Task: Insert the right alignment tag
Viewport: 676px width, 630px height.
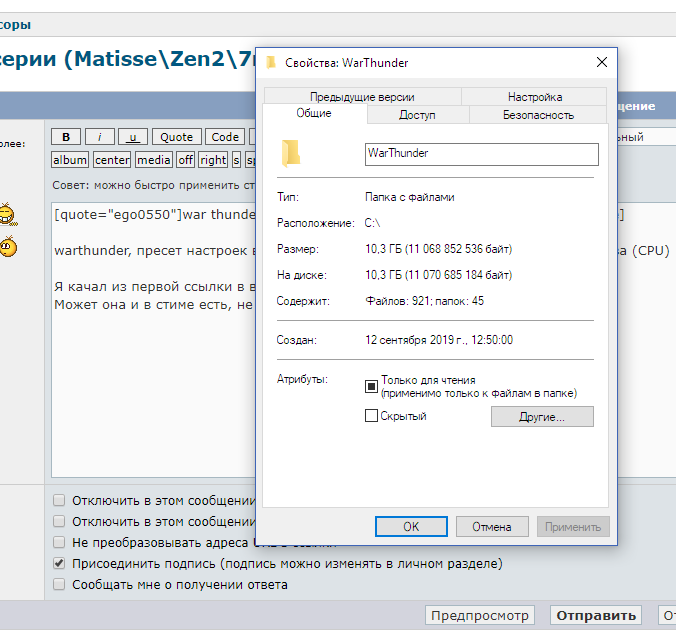Action: [213, 160]
